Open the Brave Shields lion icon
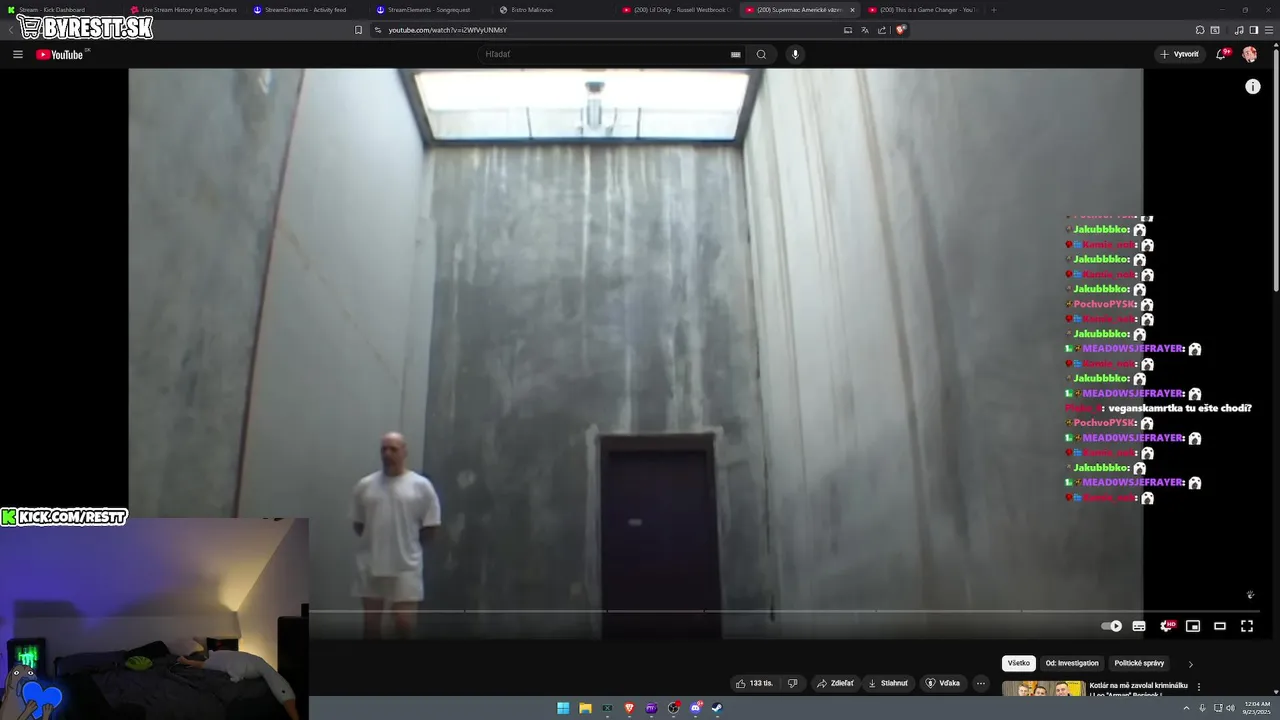The width and height of the screenshot is (1280, 720). point(901,30)
